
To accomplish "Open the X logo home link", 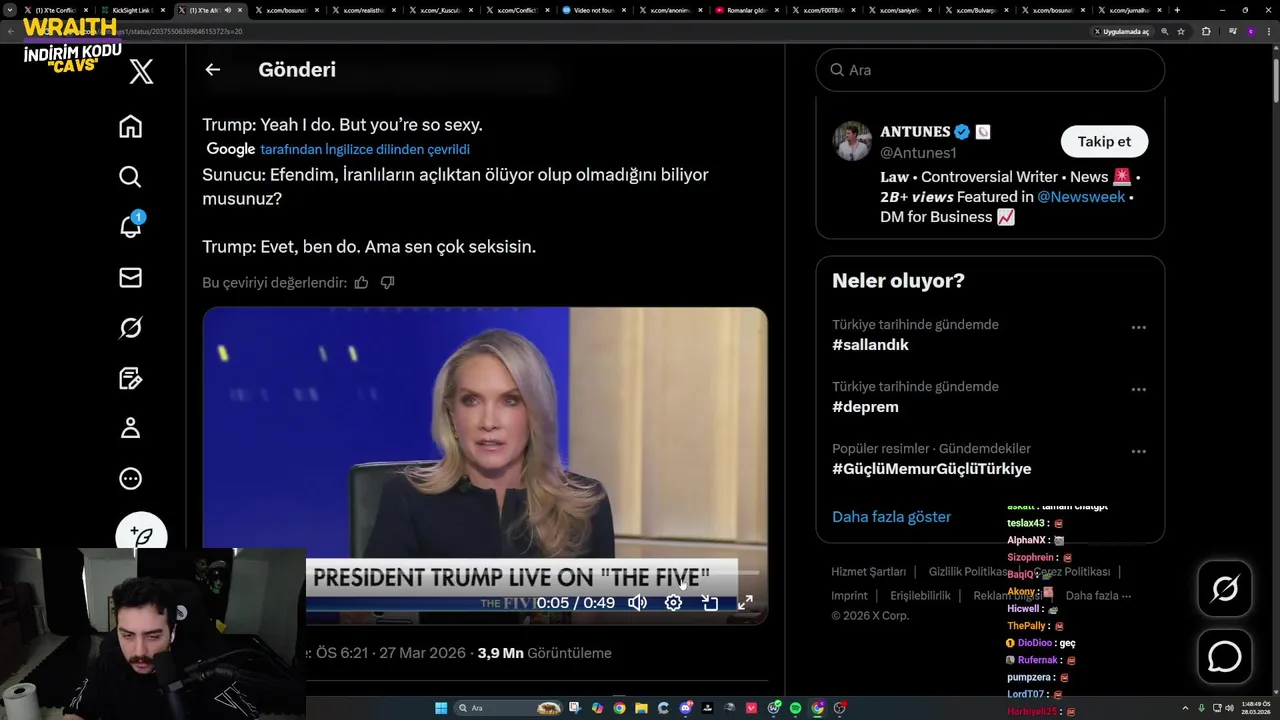I will point(141,71).
